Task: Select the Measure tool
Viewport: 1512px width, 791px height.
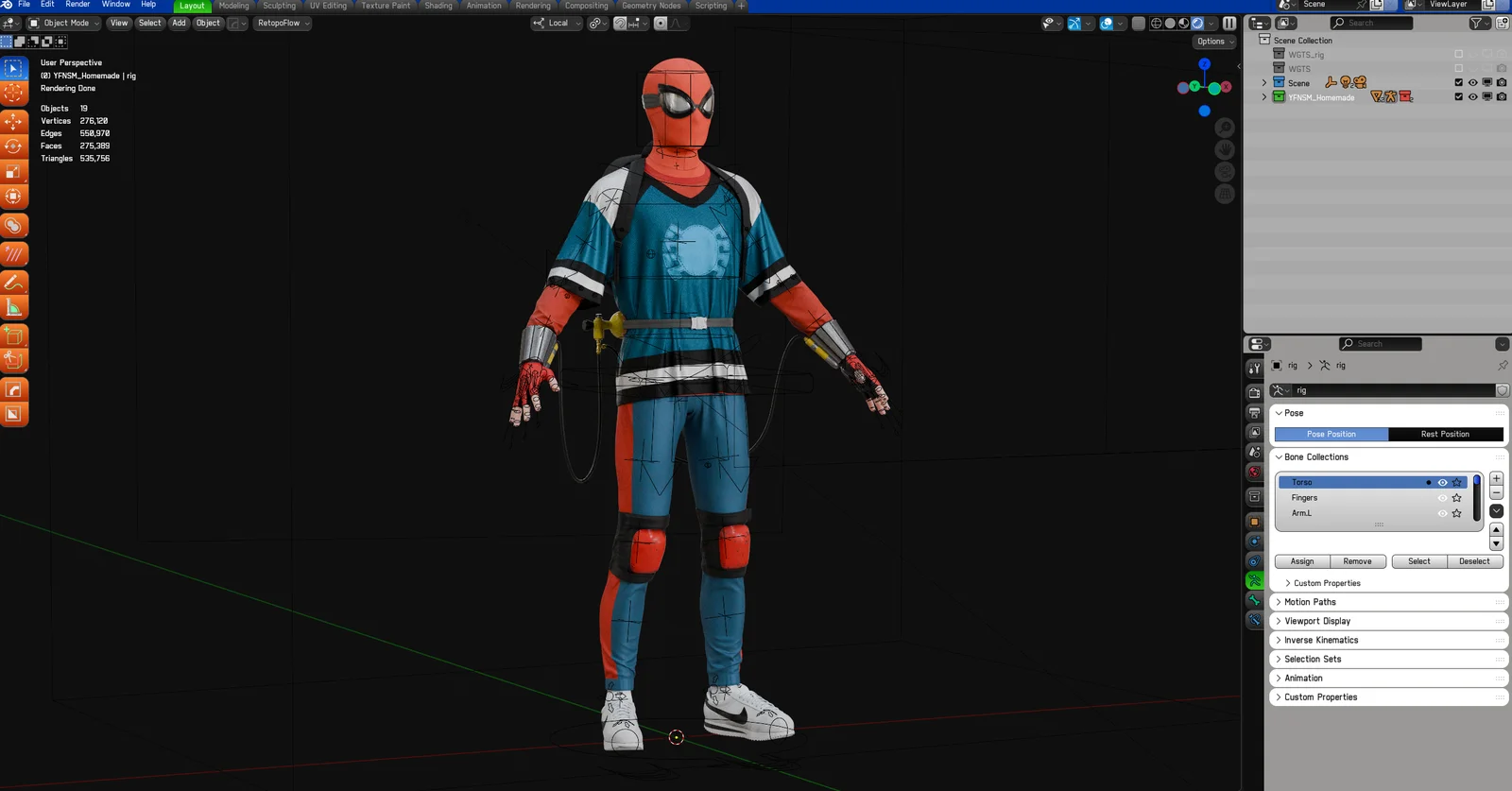Action: tap(13, 307)
